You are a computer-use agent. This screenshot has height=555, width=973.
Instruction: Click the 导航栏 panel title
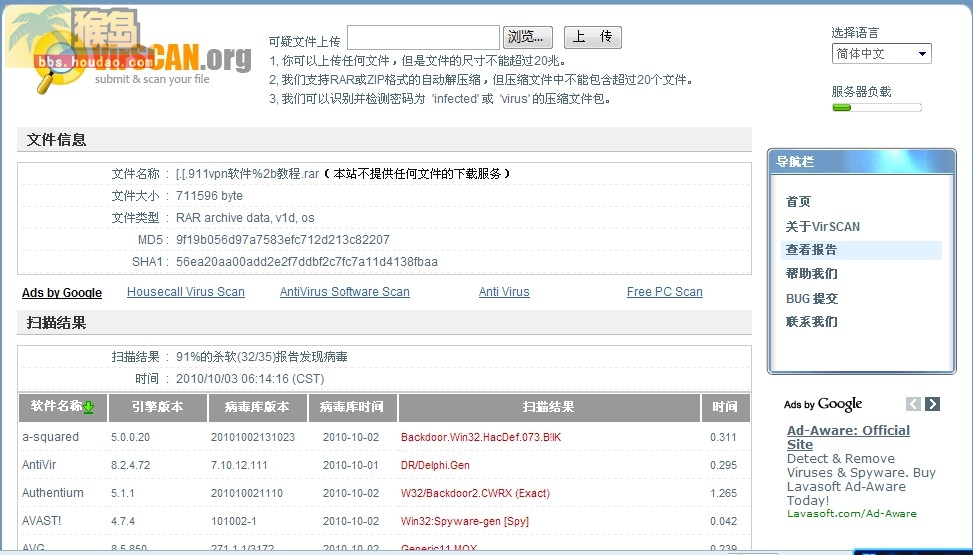(795, 162)
